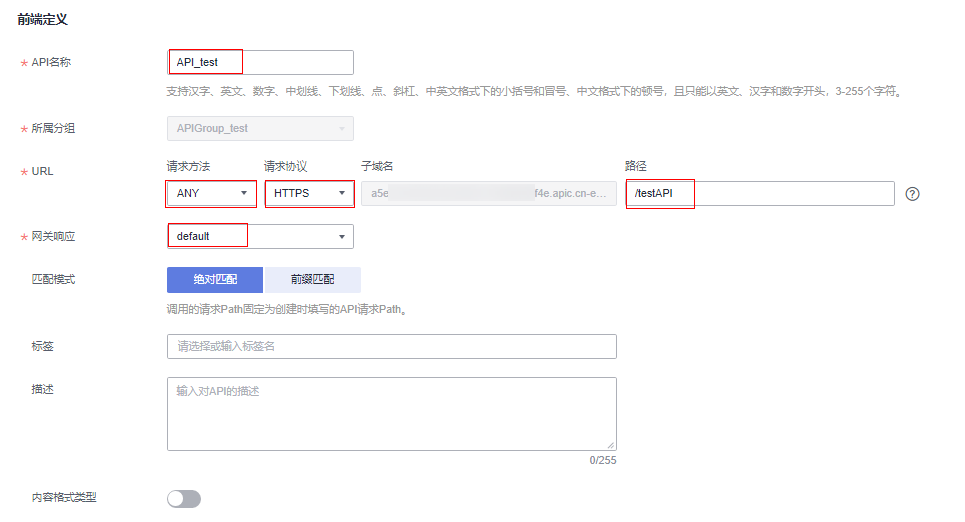Click the 0/255 character counter
Image resolution: width=965 pixels, height=522 pixels.
click(602, 461)
